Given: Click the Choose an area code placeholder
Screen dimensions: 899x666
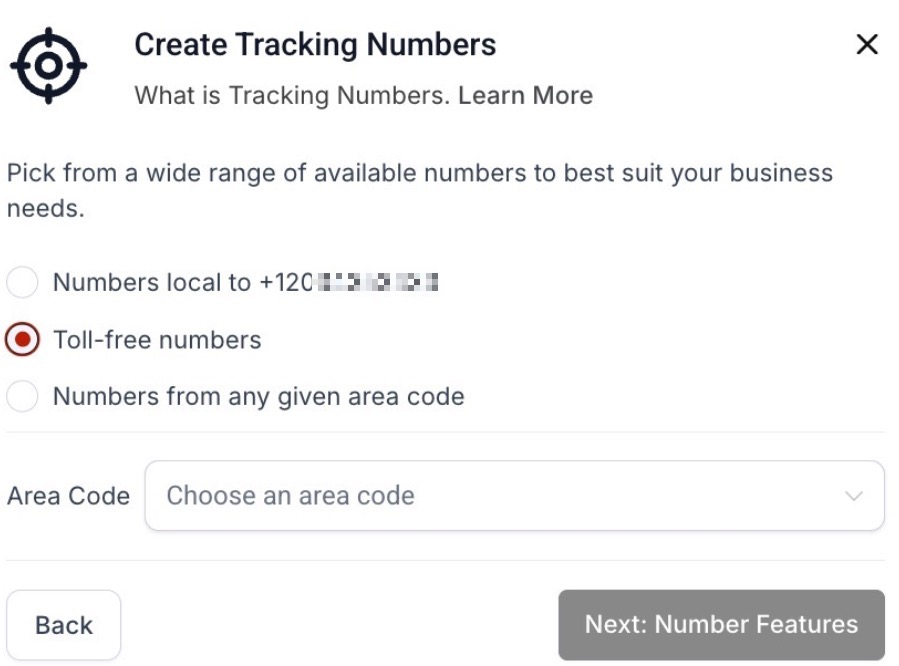Looking at the screenshot, I should (x=290, y=496).
